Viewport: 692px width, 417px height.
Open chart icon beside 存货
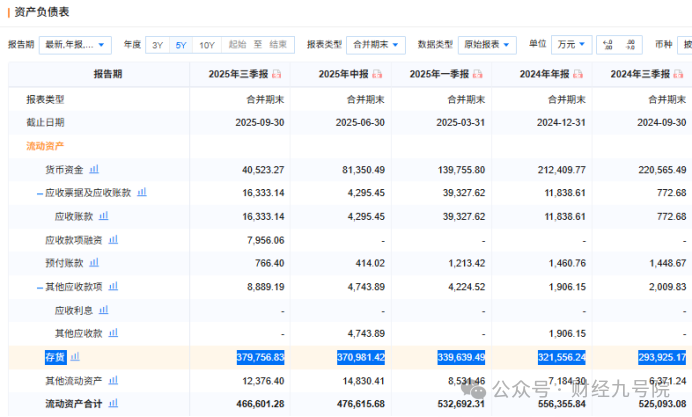(75, 357)
